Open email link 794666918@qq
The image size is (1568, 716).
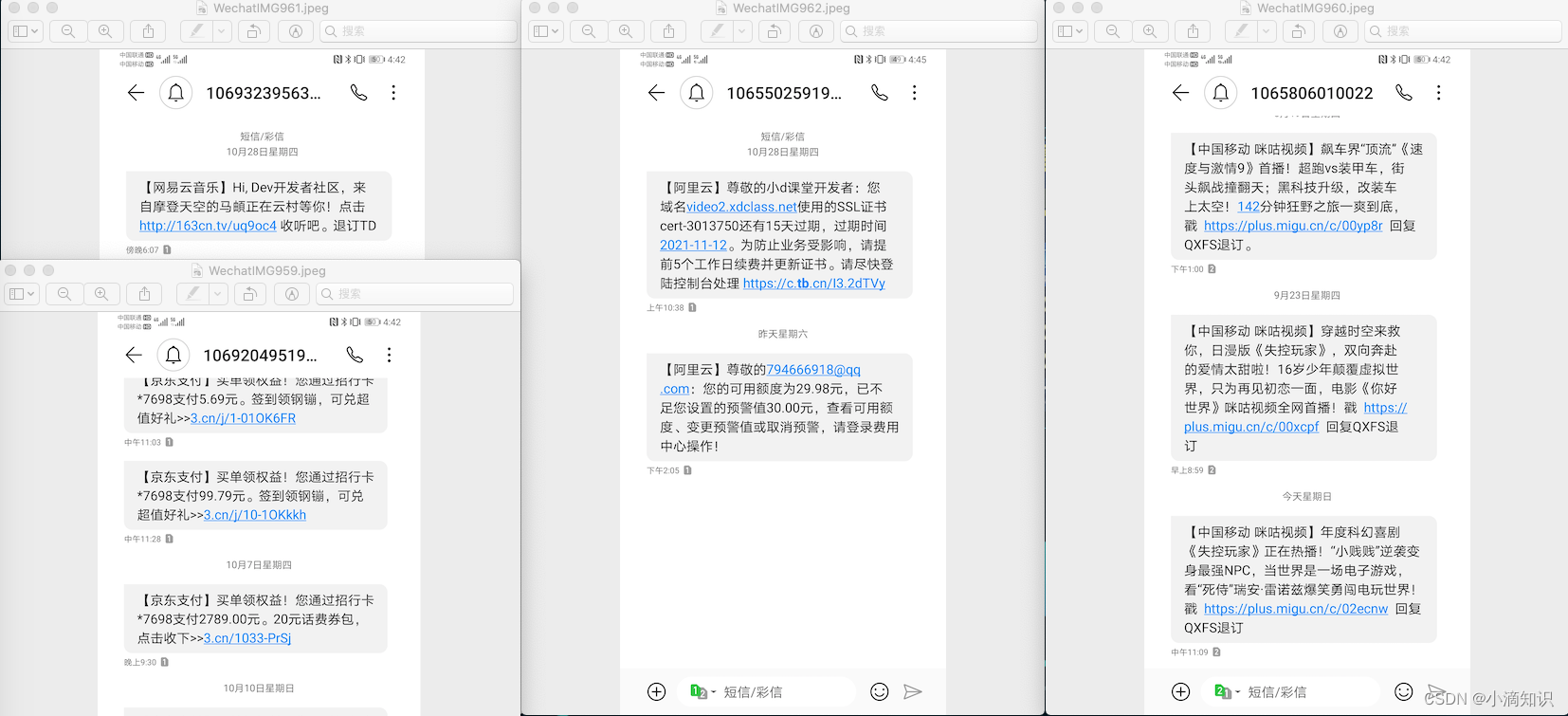813,370
